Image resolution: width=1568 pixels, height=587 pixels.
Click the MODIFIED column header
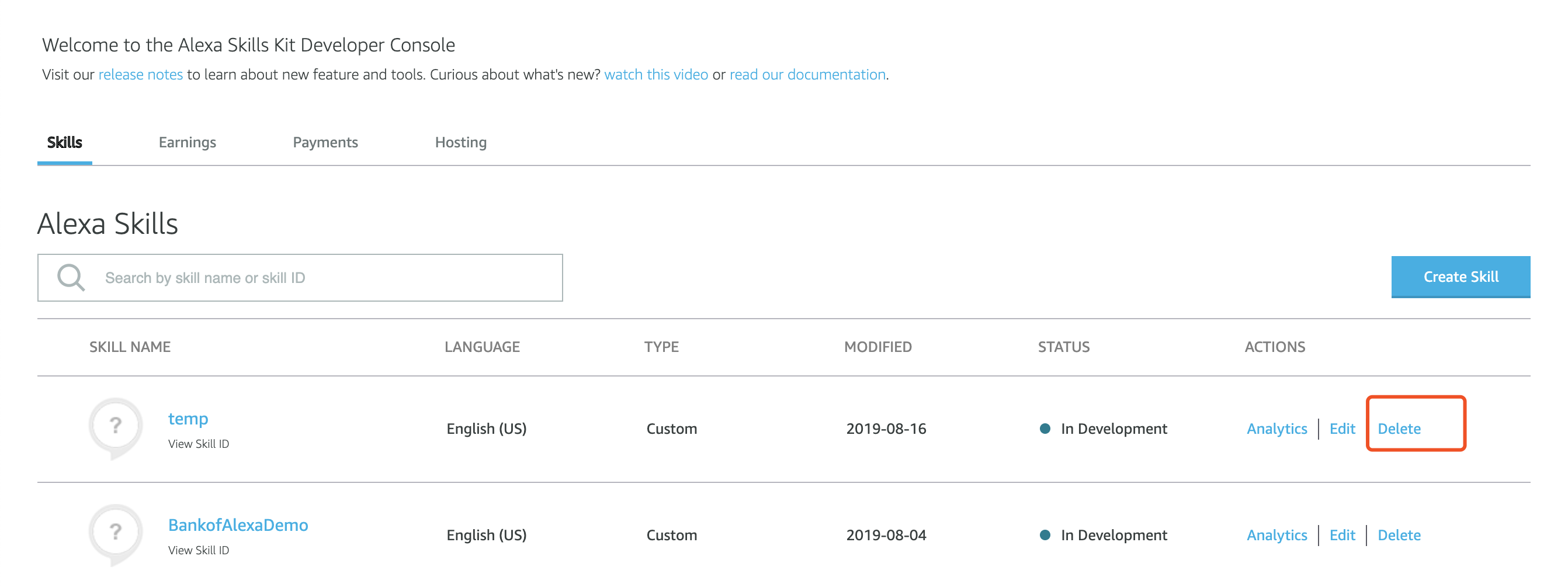[877, 347]
